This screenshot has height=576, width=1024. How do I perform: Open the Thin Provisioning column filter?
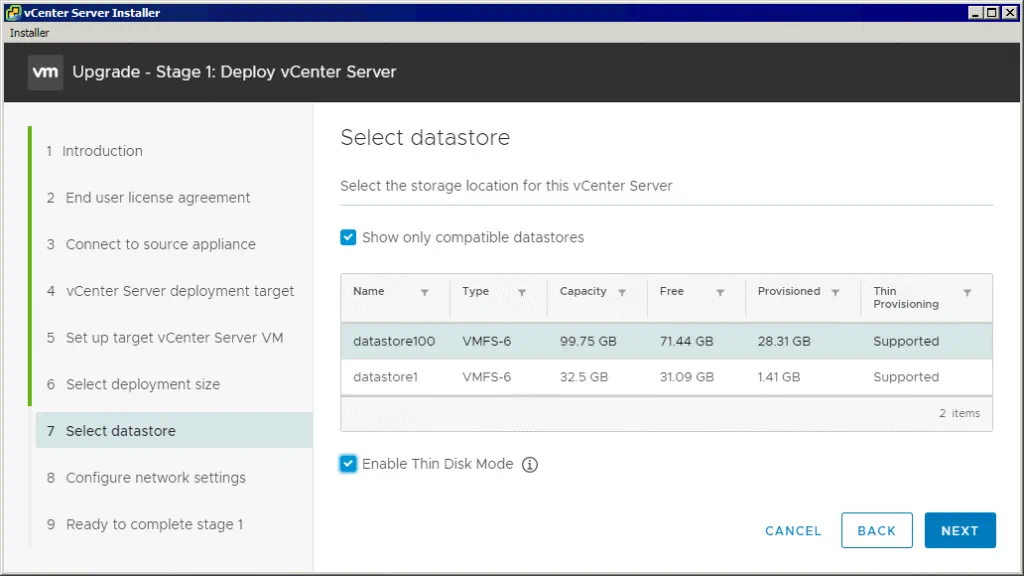click(x=967, y=293)
